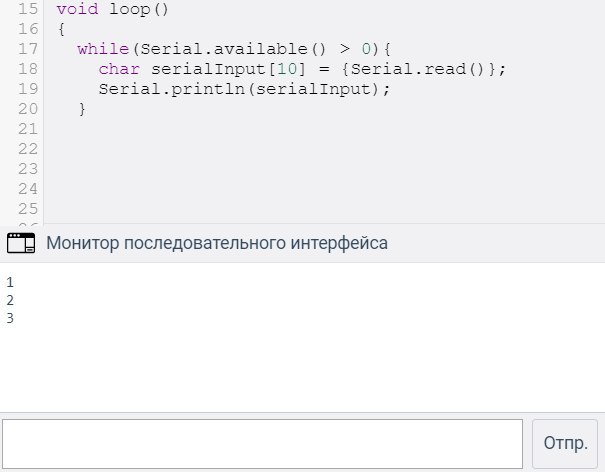Click the serial monitor text input field

click(x=262, y=444)
